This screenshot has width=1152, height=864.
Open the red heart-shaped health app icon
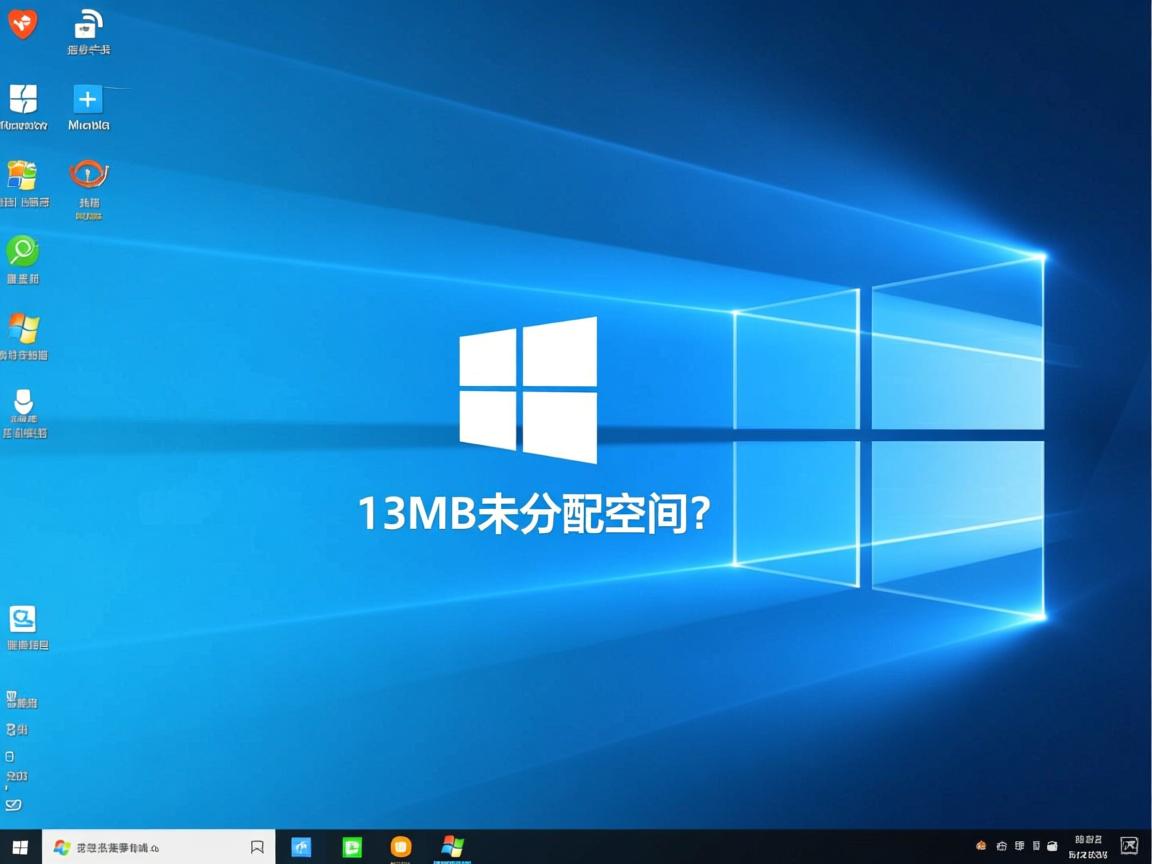pyautogui.click(x=22, y=22)
